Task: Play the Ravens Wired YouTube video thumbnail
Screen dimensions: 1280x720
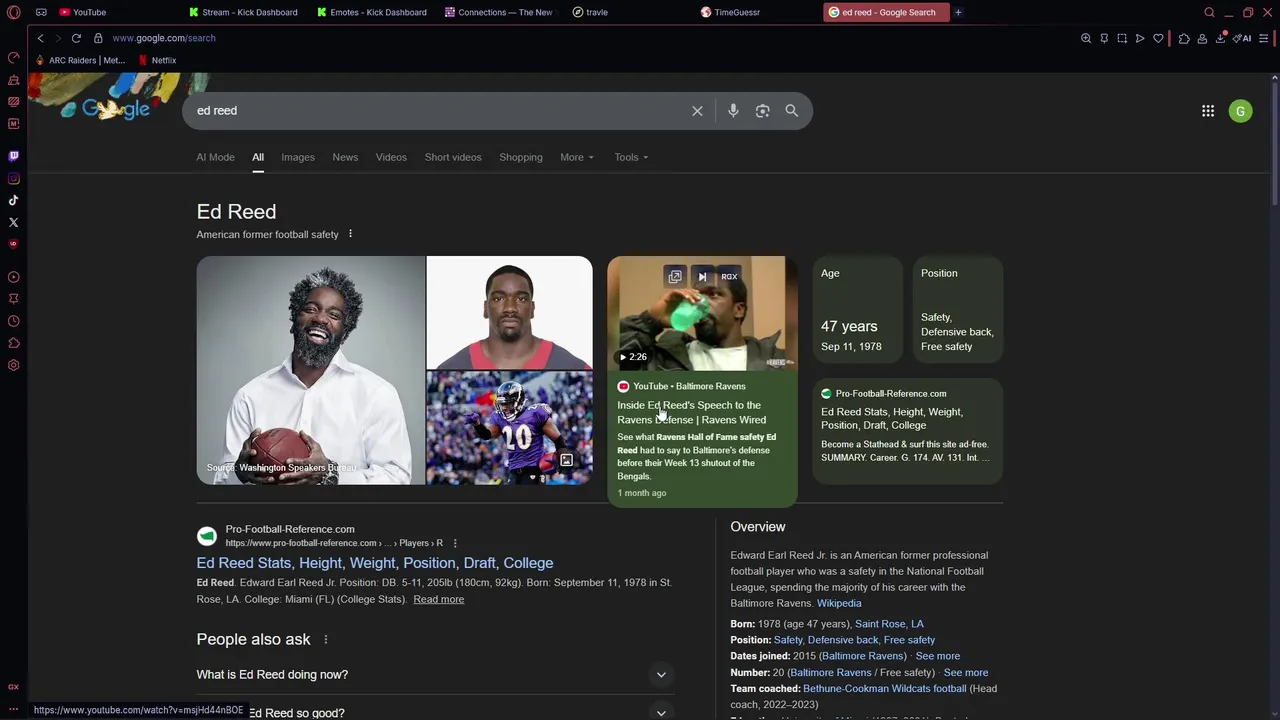Action: tap(702, 313)
